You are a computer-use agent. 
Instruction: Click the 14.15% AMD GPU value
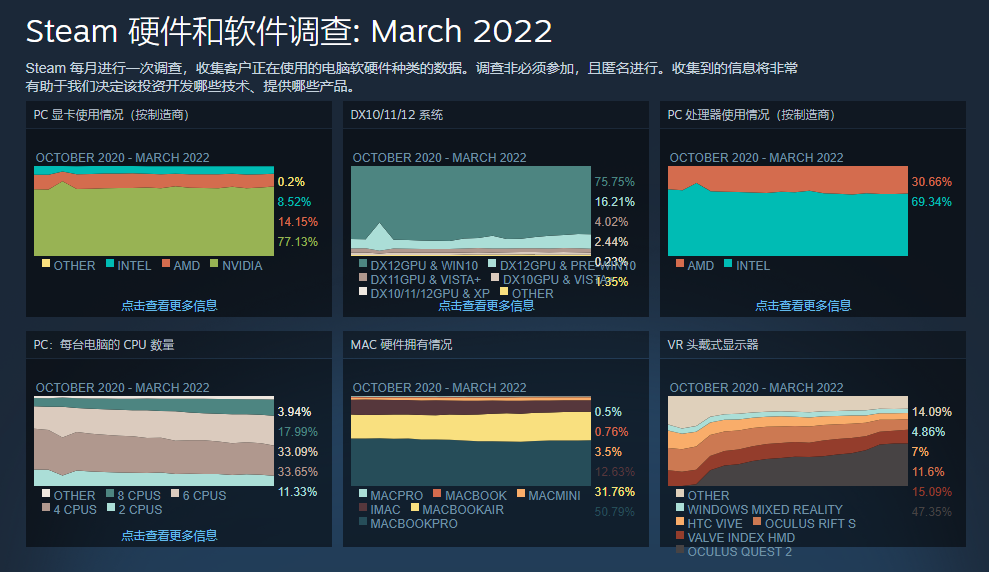click(x=298, y=222)
